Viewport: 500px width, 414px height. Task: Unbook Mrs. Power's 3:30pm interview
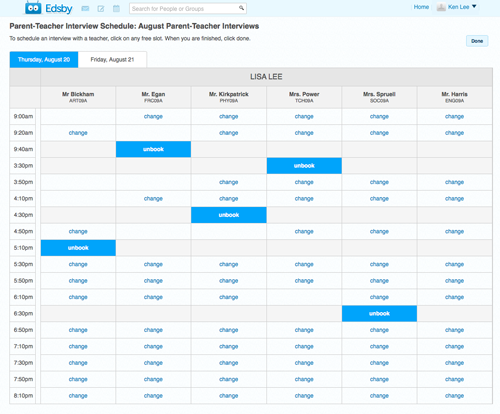[x=304, y=166]
